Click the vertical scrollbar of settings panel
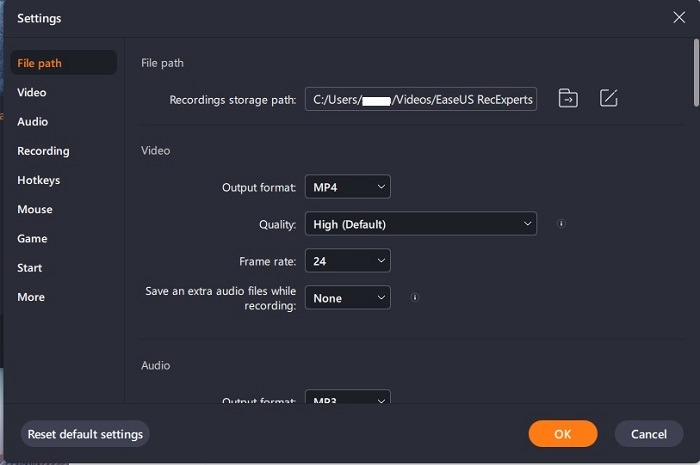The image size is (700, 465). point(696,73)
